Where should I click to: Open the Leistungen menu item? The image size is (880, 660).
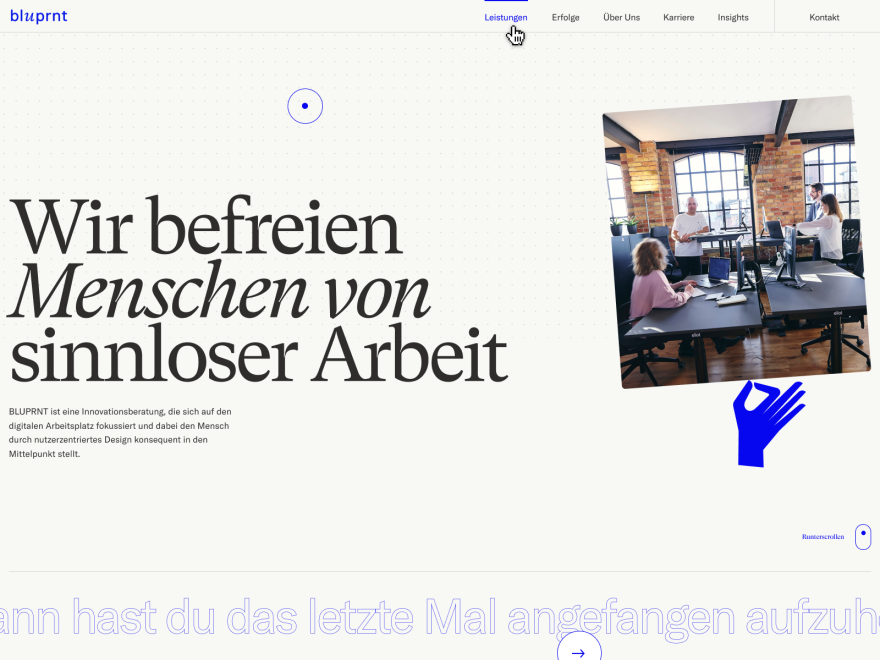coord(506,17)
